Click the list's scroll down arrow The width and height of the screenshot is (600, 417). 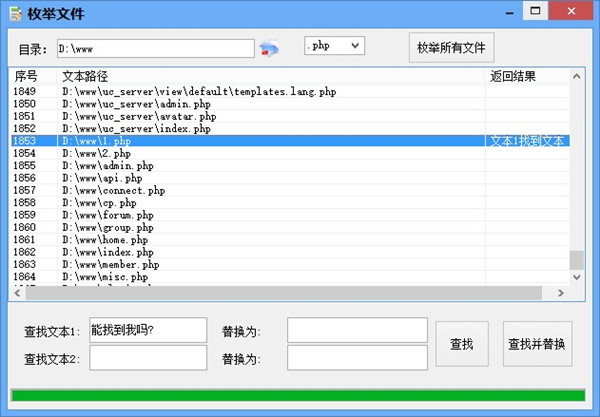577,277
